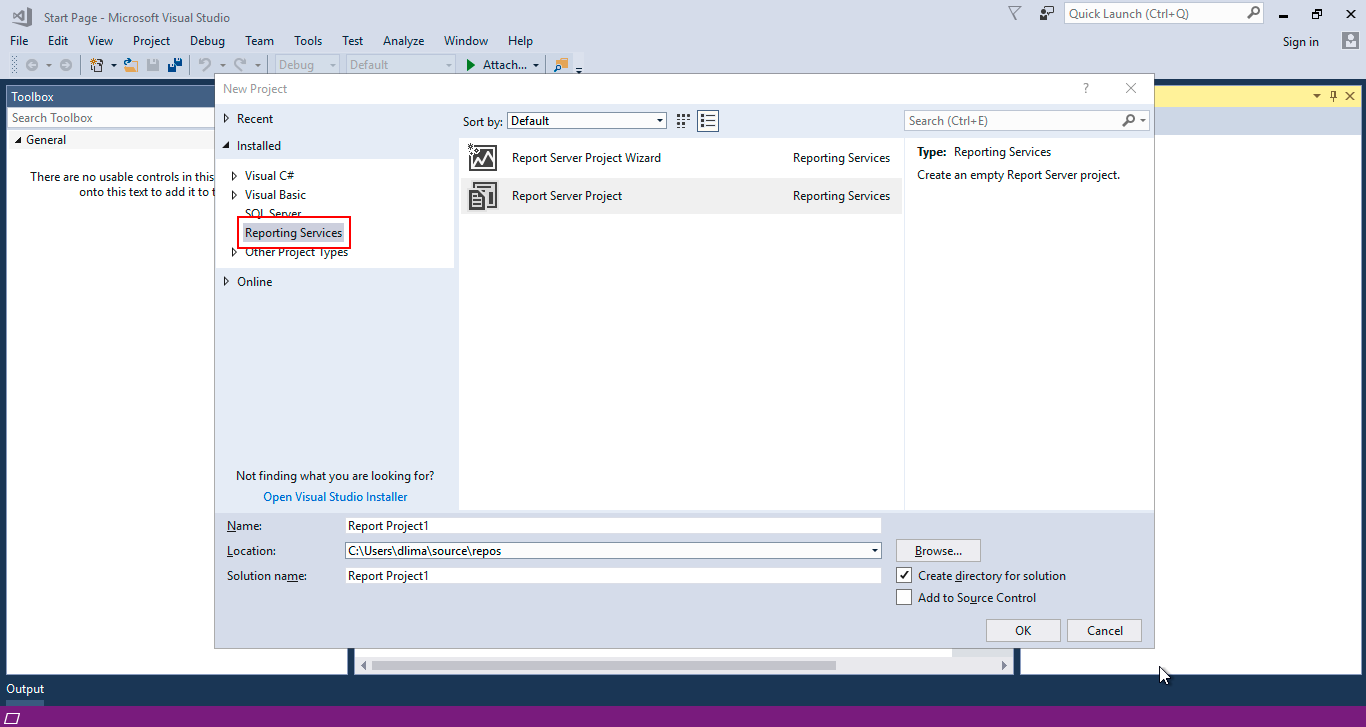Collapse the General toolbox section

pos(18,140)
